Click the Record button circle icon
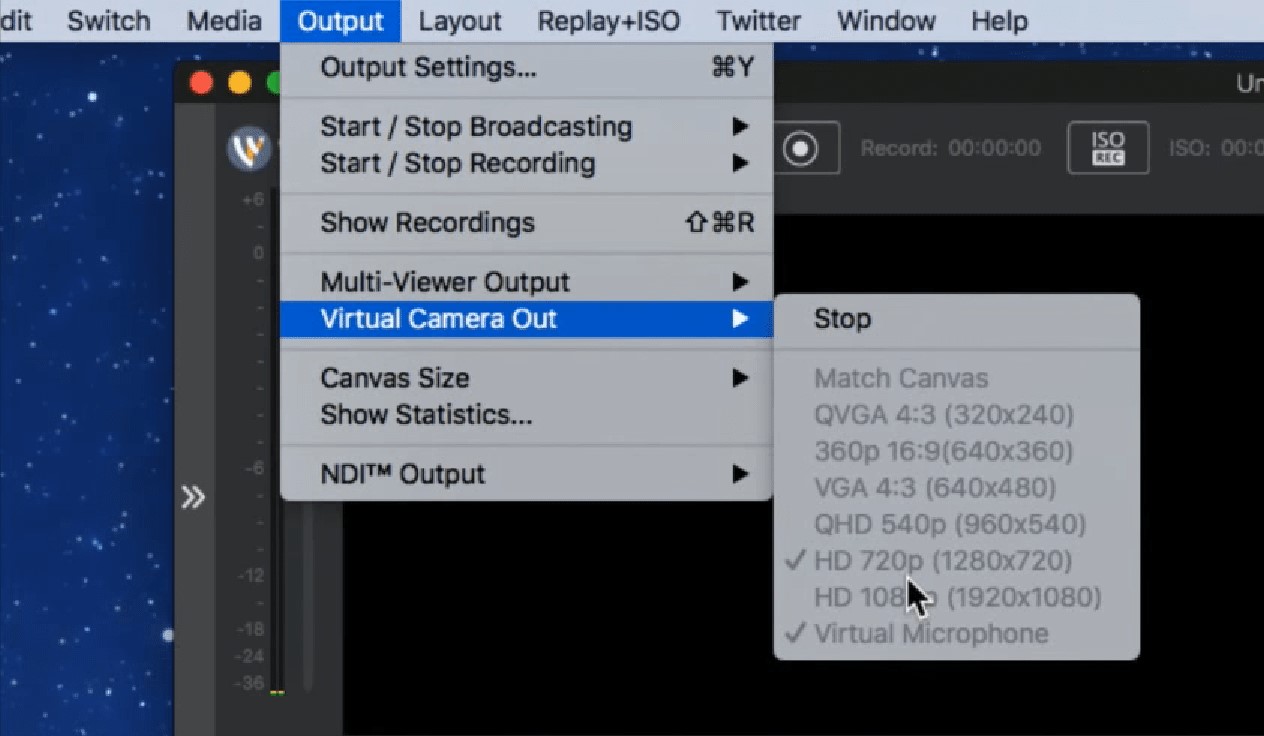 (x=800, y=149)
